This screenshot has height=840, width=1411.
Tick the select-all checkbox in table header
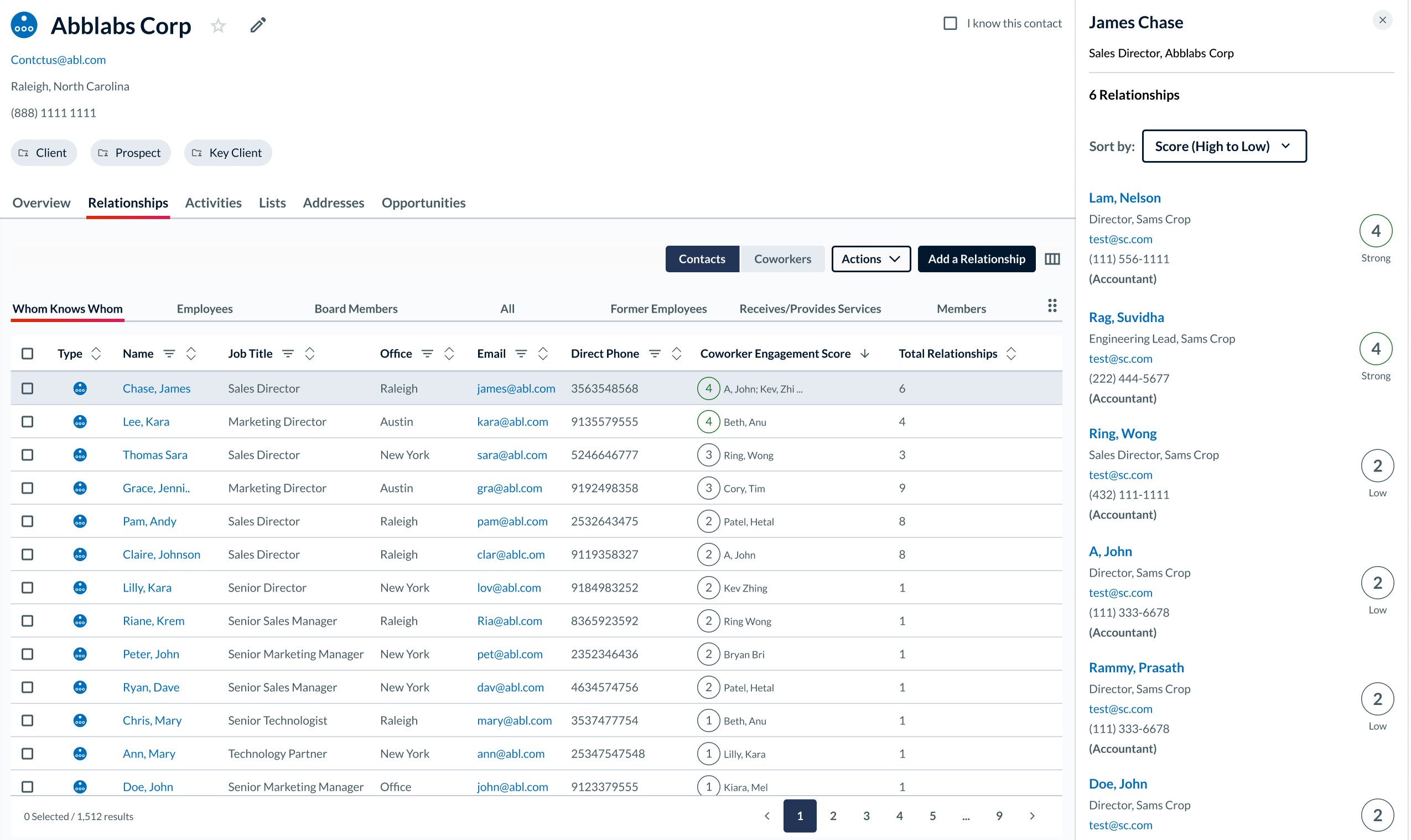click(27, 353)
